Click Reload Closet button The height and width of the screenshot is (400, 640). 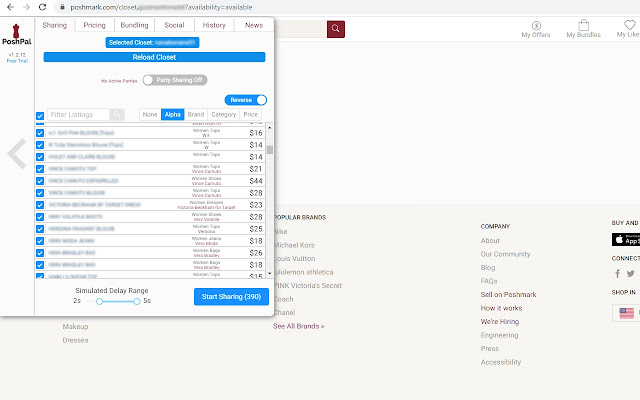coord(154,57)
